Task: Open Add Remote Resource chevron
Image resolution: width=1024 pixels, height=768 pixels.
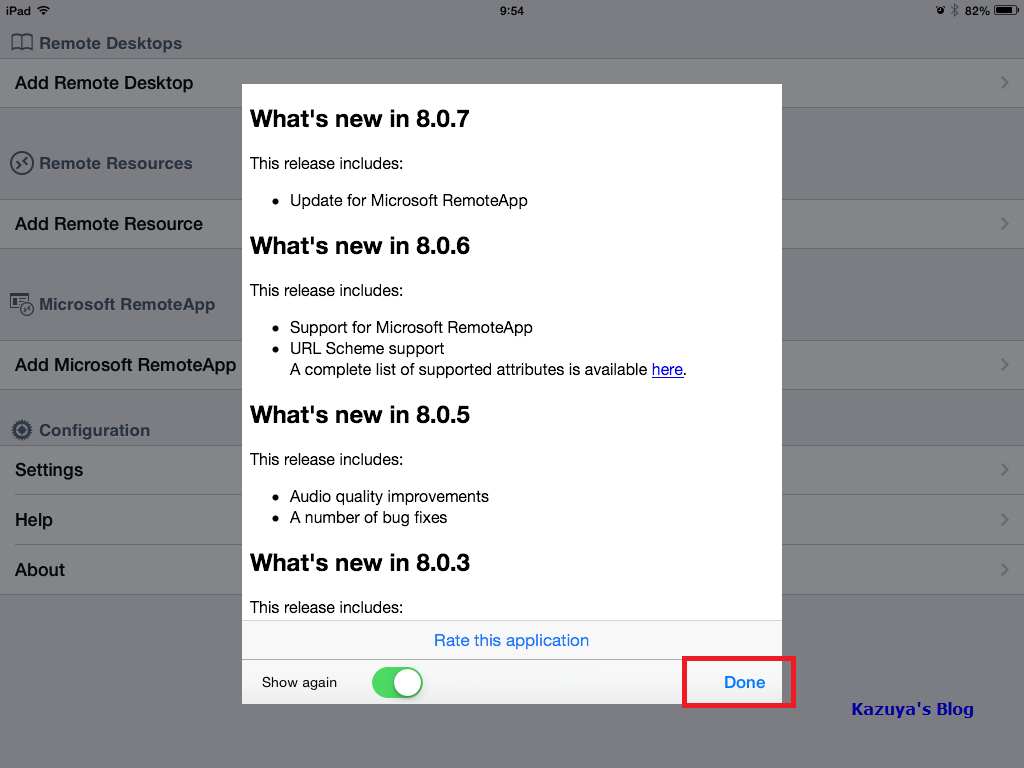Action: pos(1004,224)
